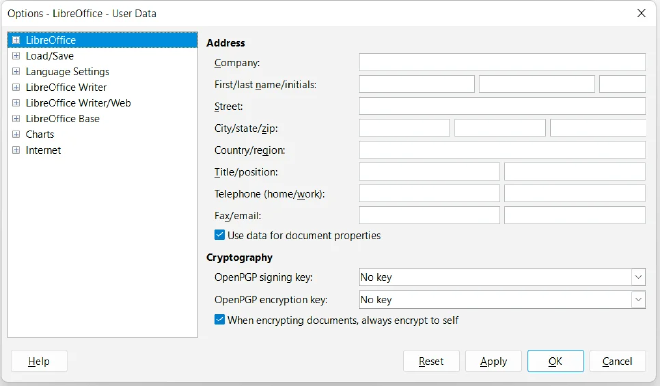Click the City input field
This screenshot has height=386, width=660.
click(404, 128)
